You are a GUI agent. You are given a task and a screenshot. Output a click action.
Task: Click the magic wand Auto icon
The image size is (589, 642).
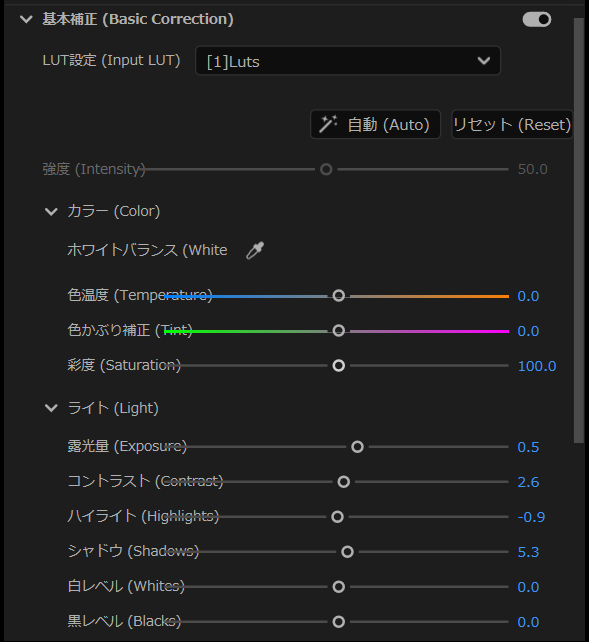328,124
